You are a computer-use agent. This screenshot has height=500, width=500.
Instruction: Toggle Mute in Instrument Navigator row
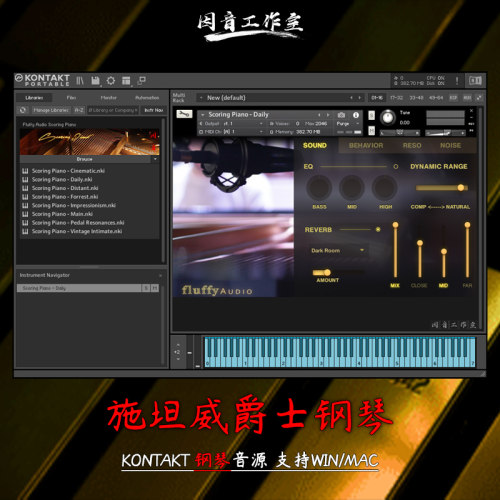tap(154, 288)
